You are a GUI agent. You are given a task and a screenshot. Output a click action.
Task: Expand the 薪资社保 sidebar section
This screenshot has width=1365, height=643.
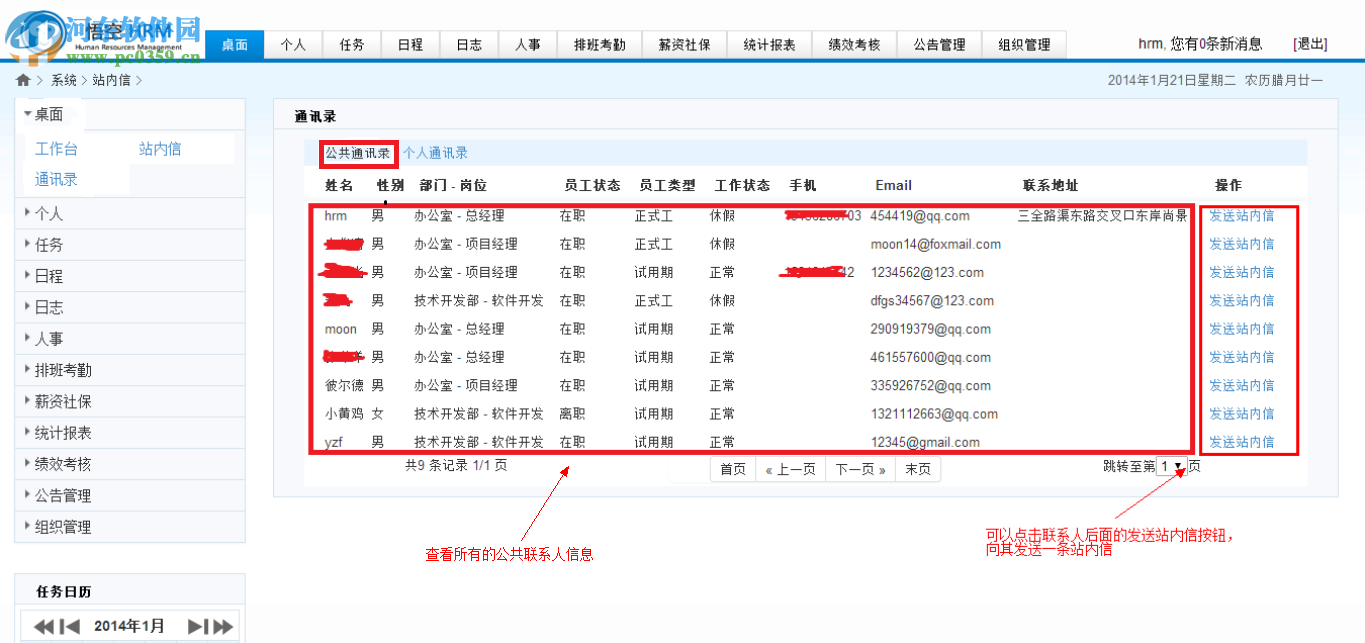pyautogui.click(x=60, y=400)
